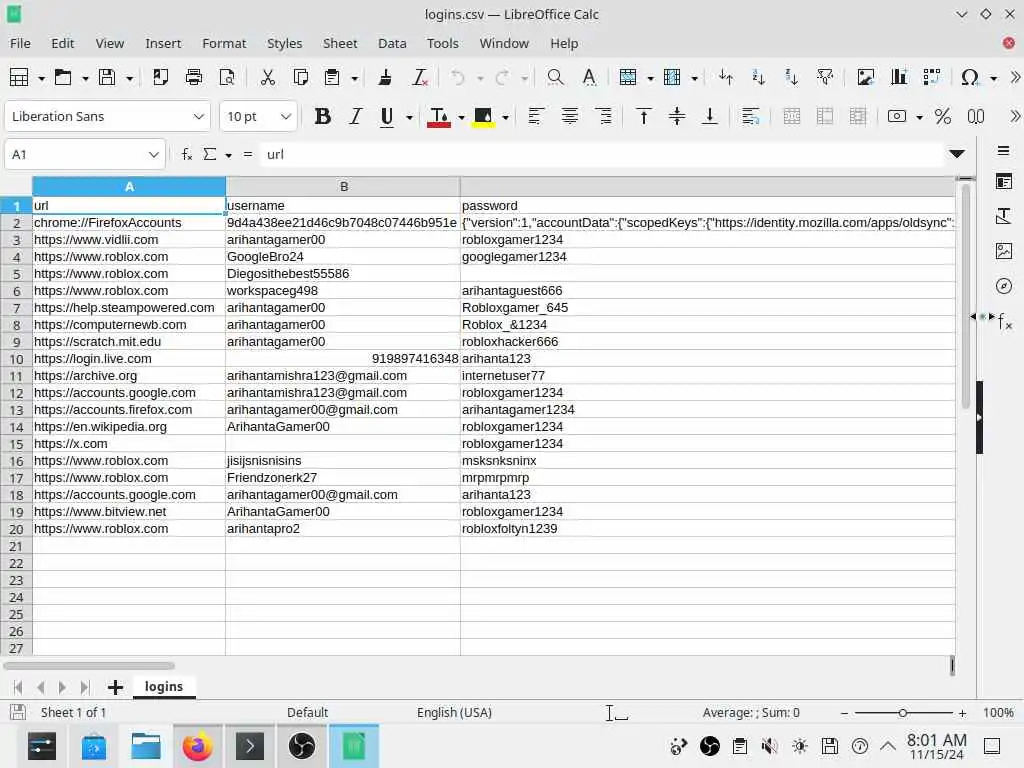
Task: Apply red font color swatch
Action: pyautogui.click(x=439, y=117)
